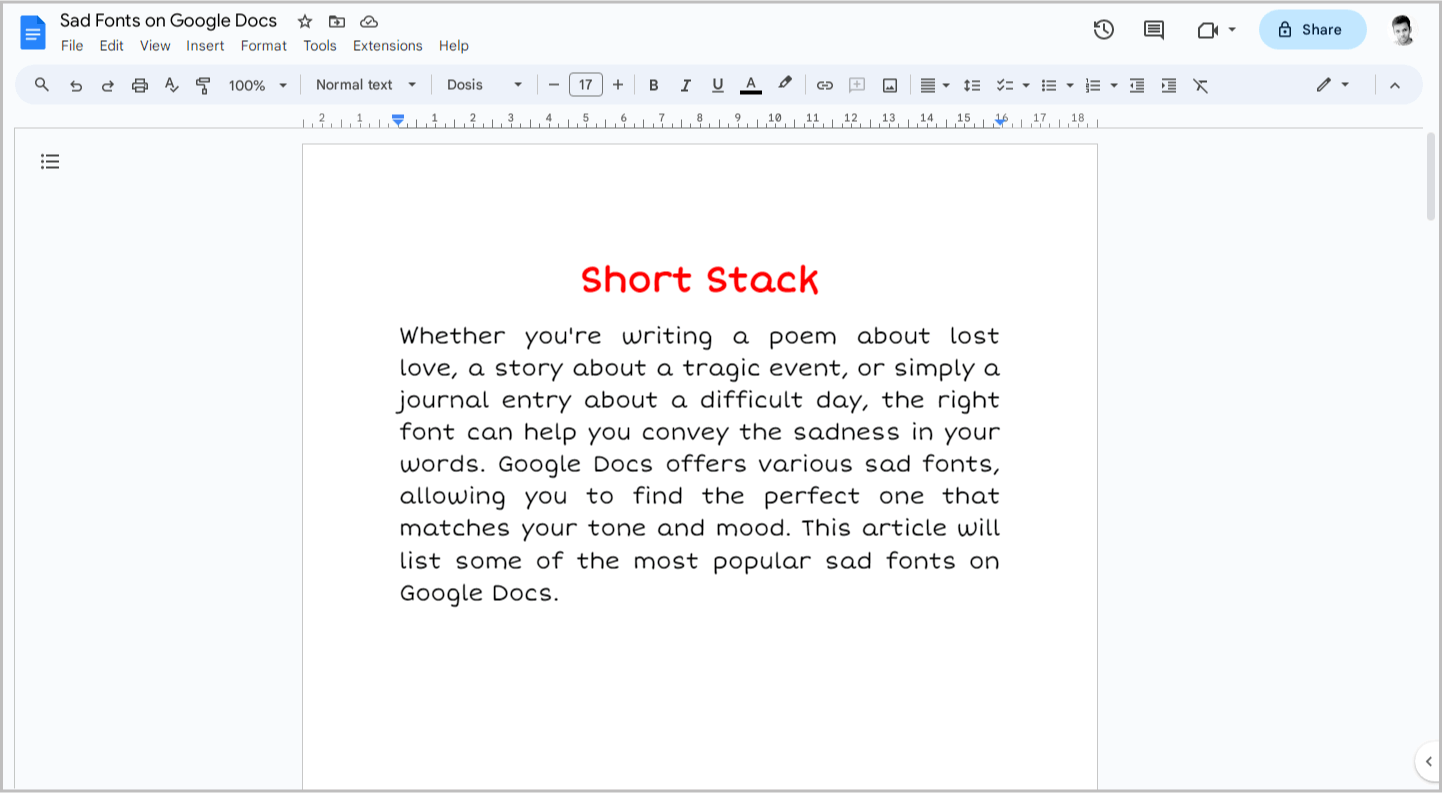Expand the numbered list options arrow
Image resolution: width=1442 pixels, height=793 pixels.
click(1114, 86)
